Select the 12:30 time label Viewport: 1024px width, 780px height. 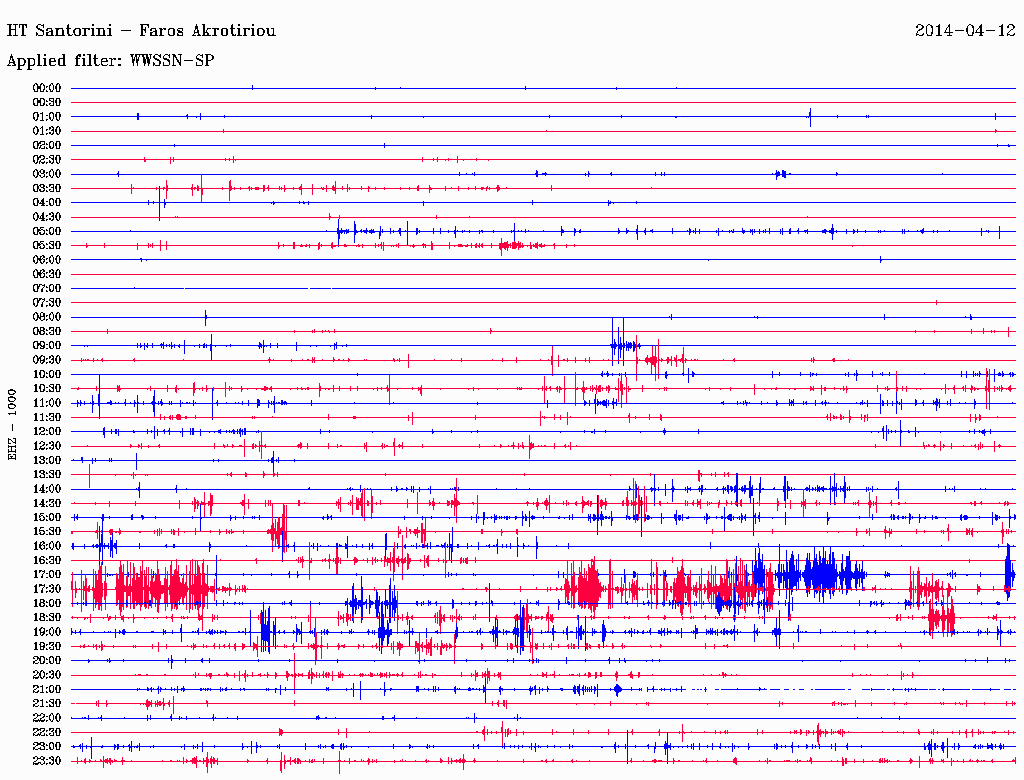[x=47, y=446]
